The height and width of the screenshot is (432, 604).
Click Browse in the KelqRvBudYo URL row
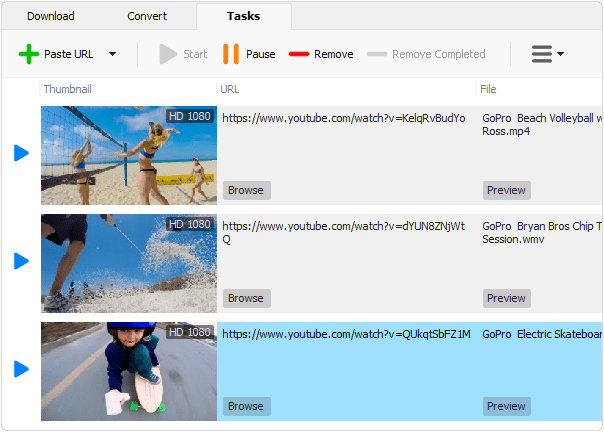click(x=247, y=190)
